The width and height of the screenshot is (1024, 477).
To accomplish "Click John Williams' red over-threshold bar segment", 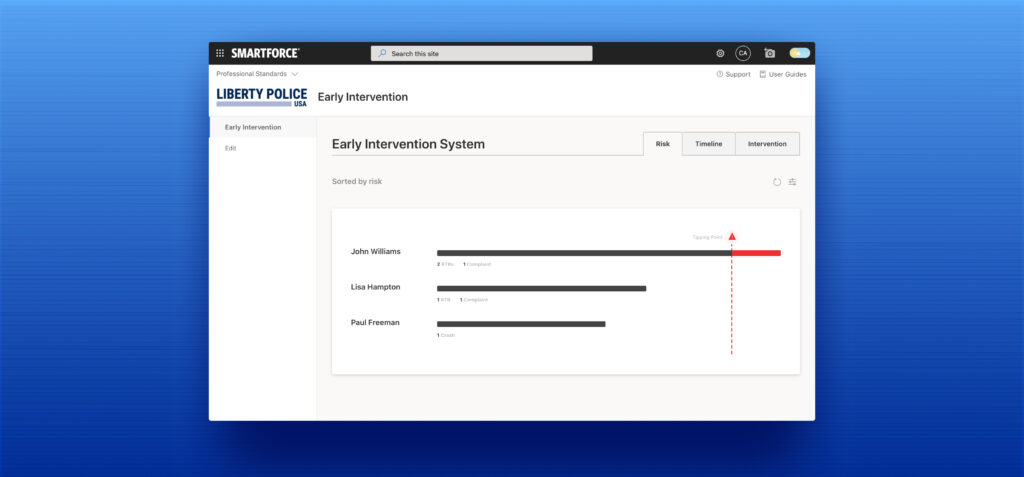I will [x=756, y=253].
